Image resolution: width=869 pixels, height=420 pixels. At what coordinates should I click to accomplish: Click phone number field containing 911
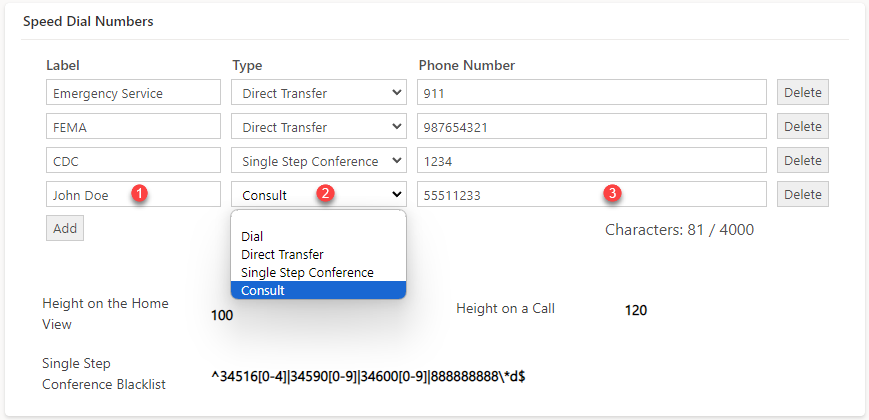point(592,93)
